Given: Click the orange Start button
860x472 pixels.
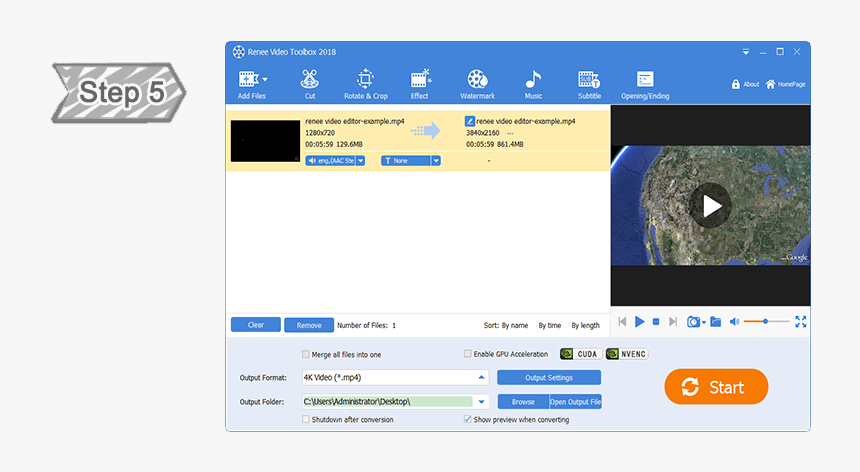Looking at the screenshot, I should (716, 386).
